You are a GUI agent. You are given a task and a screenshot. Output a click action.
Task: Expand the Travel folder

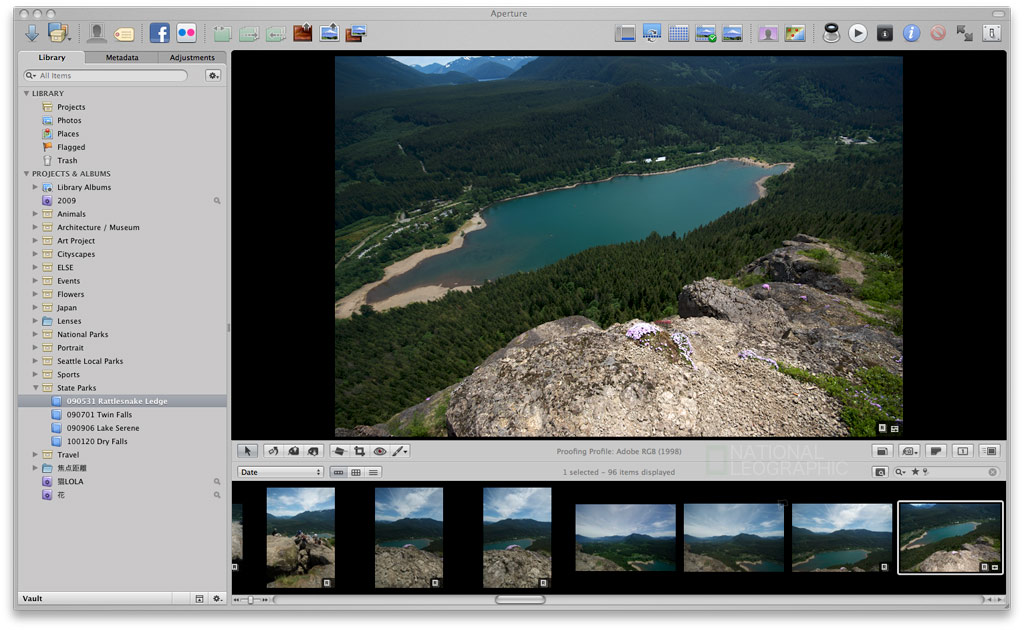(35, 454)
